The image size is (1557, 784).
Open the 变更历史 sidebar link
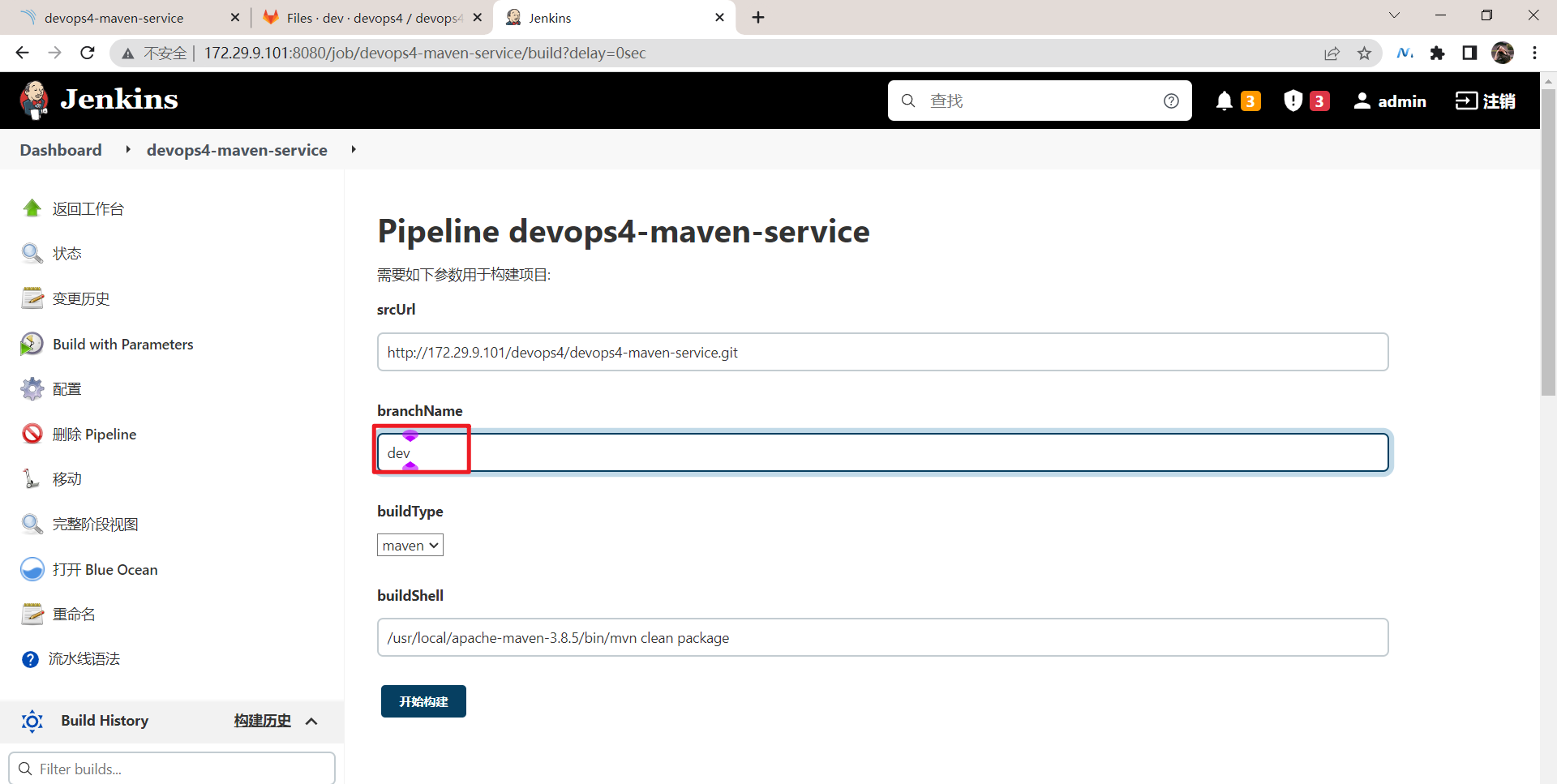[x=81, y=298]
